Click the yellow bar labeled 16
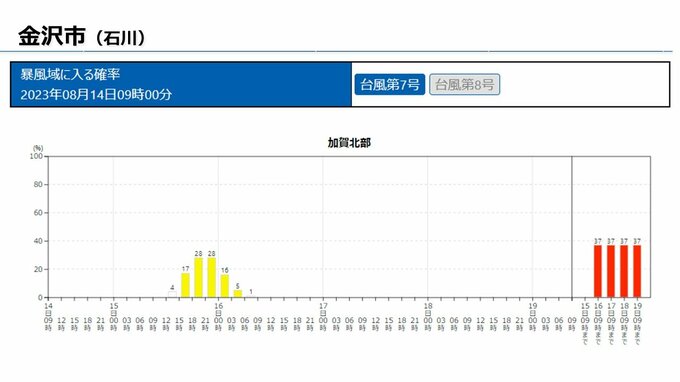680x382 pixels. click(x=225, y=286)
